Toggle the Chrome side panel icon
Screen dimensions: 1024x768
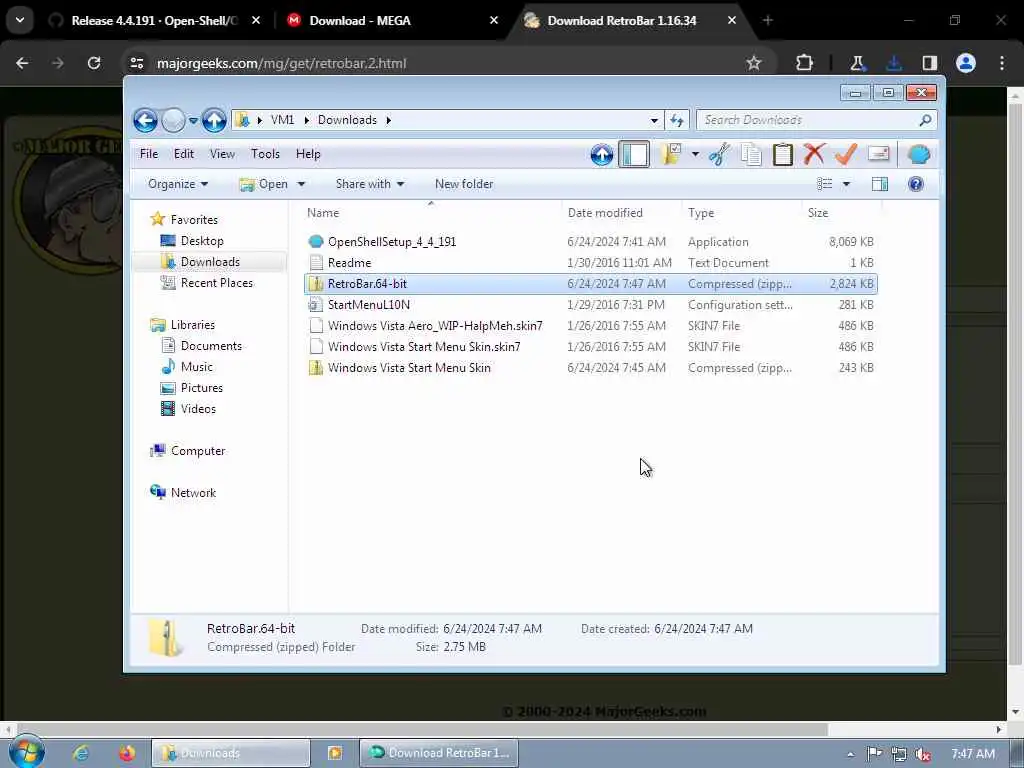pyautogui.click(x=929, y=63)
